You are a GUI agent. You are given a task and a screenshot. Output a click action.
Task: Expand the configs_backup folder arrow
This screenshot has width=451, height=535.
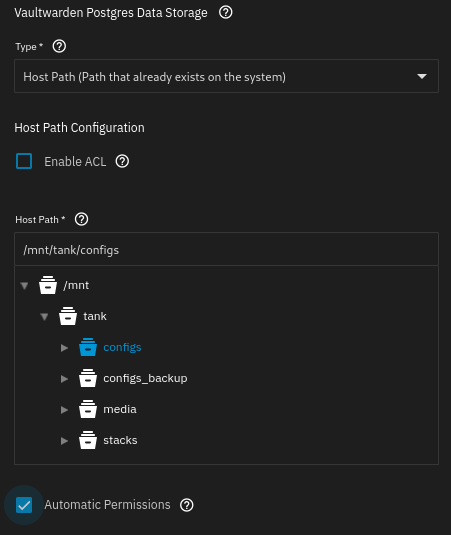(x=64, y=379)
